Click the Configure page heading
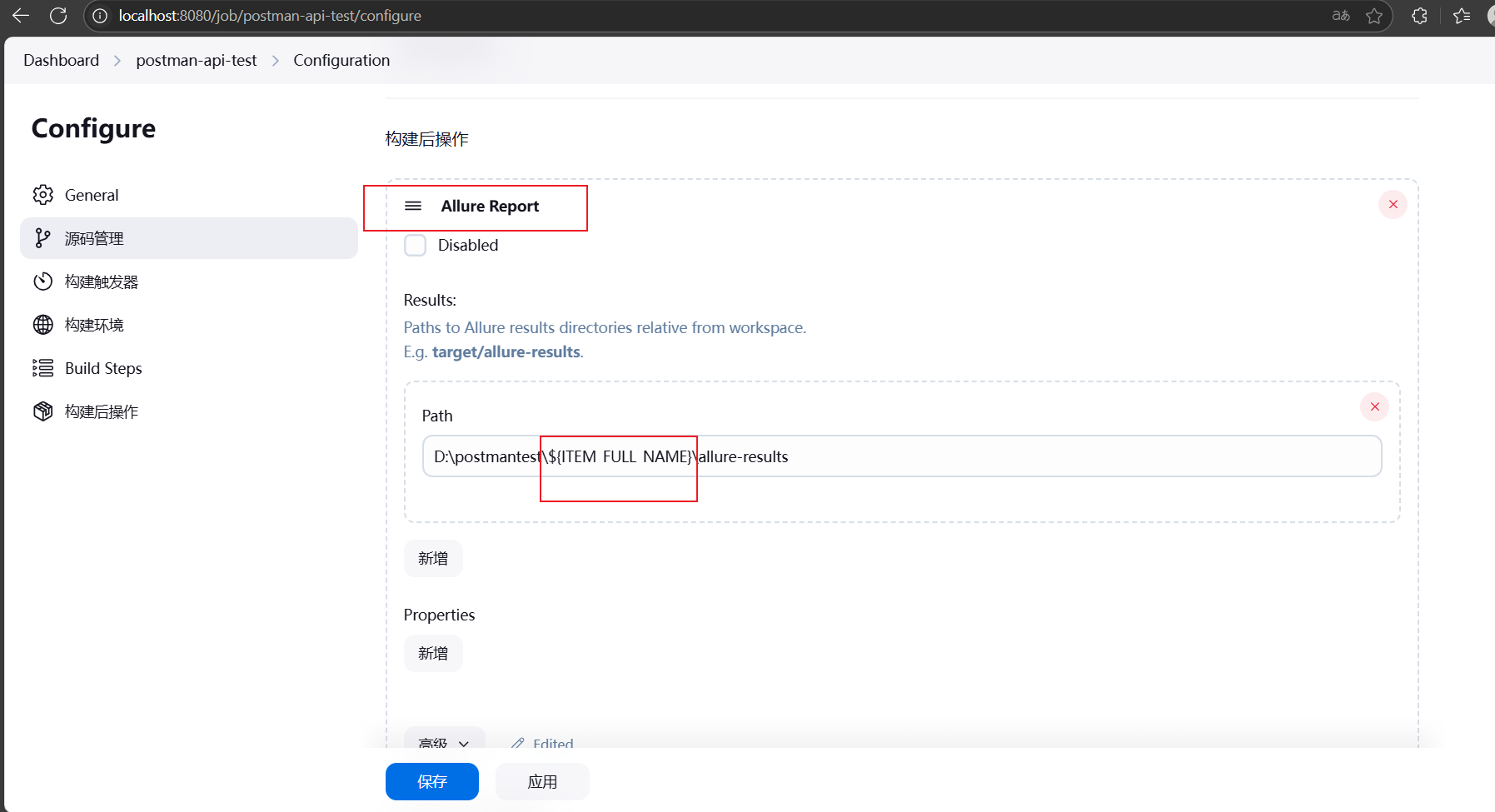Image resolution: width=1495 pixels, height=812 pixels. click(93, 128)
